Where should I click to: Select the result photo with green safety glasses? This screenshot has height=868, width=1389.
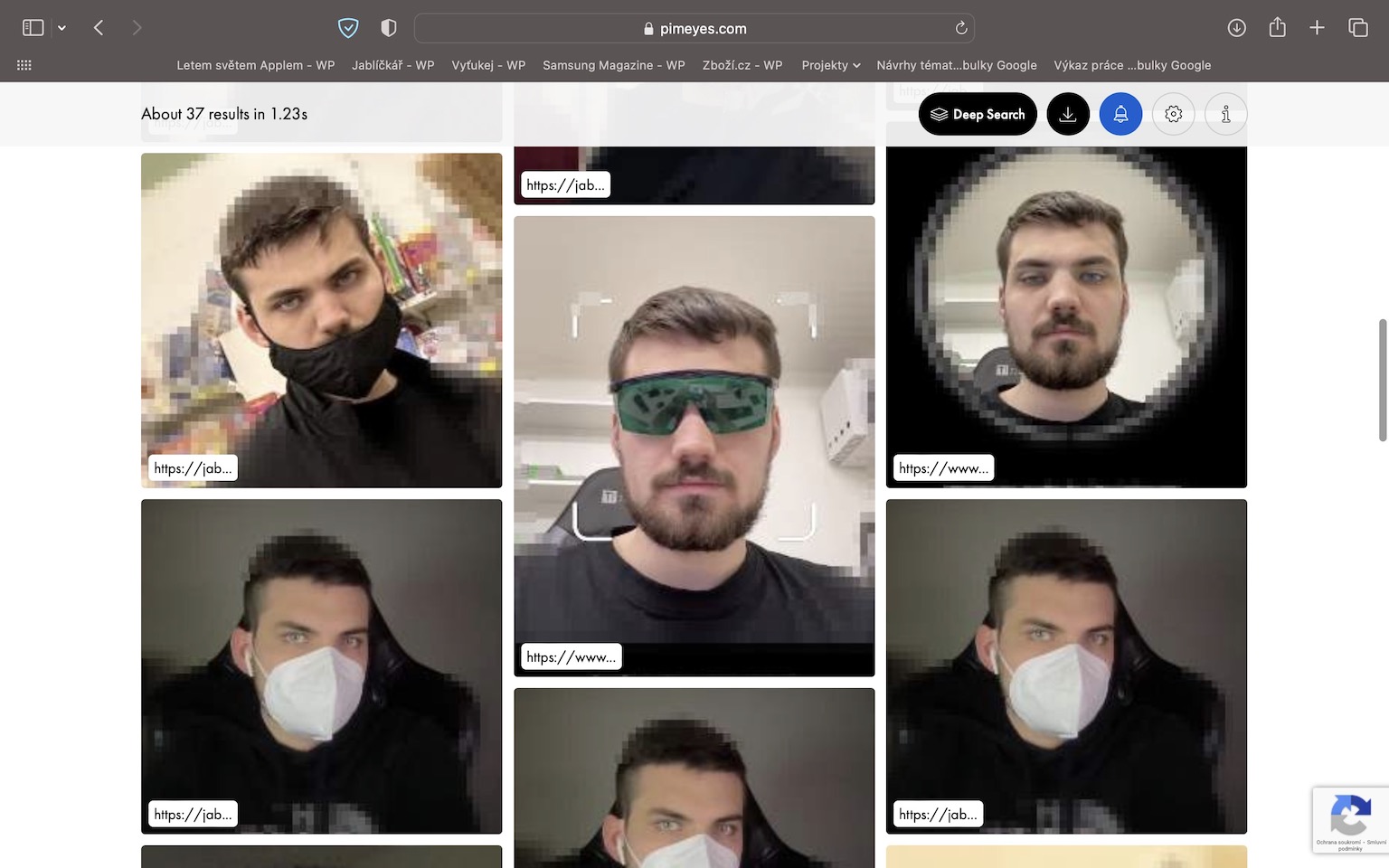[x=694, y=446]
